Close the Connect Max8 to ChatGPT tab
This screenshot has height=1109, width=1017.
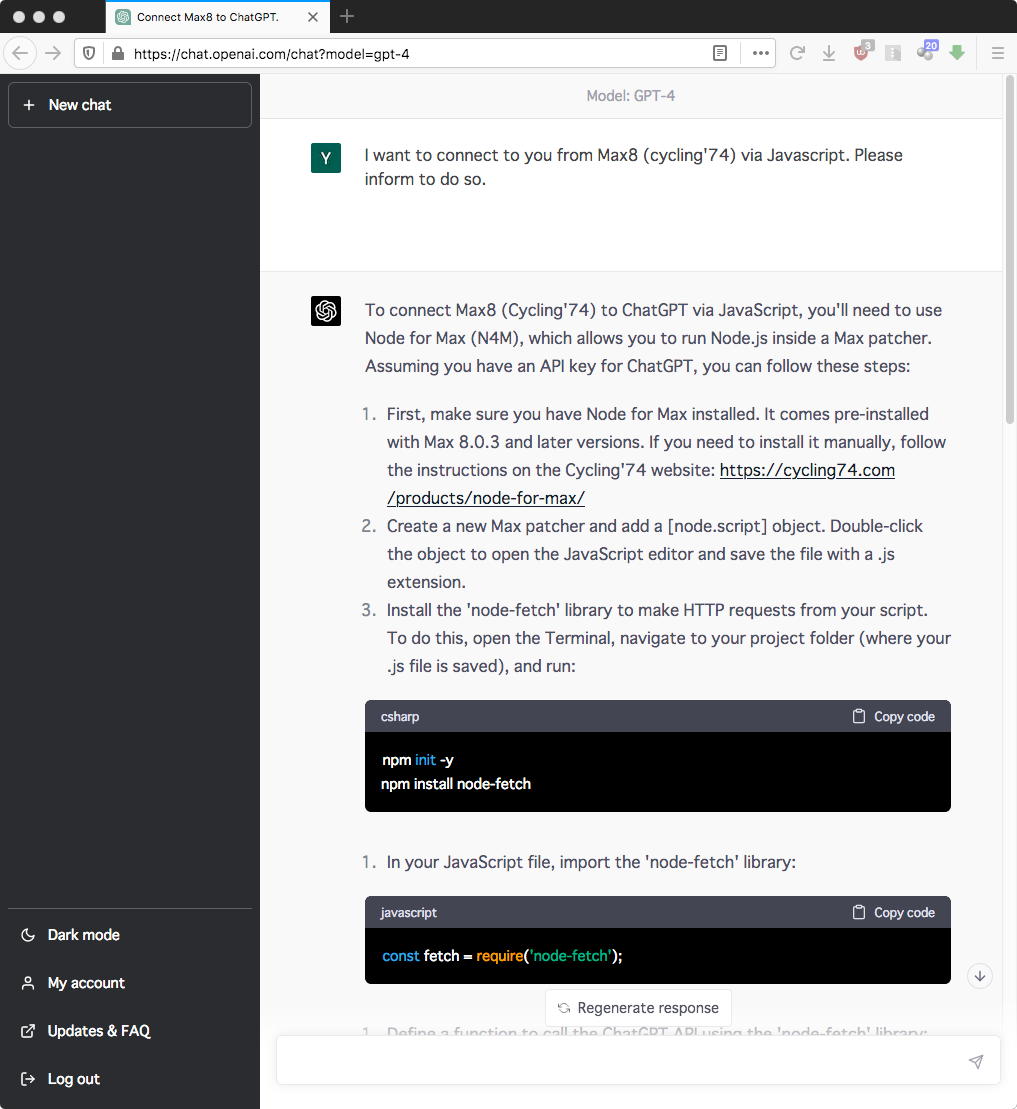(313, 17)
